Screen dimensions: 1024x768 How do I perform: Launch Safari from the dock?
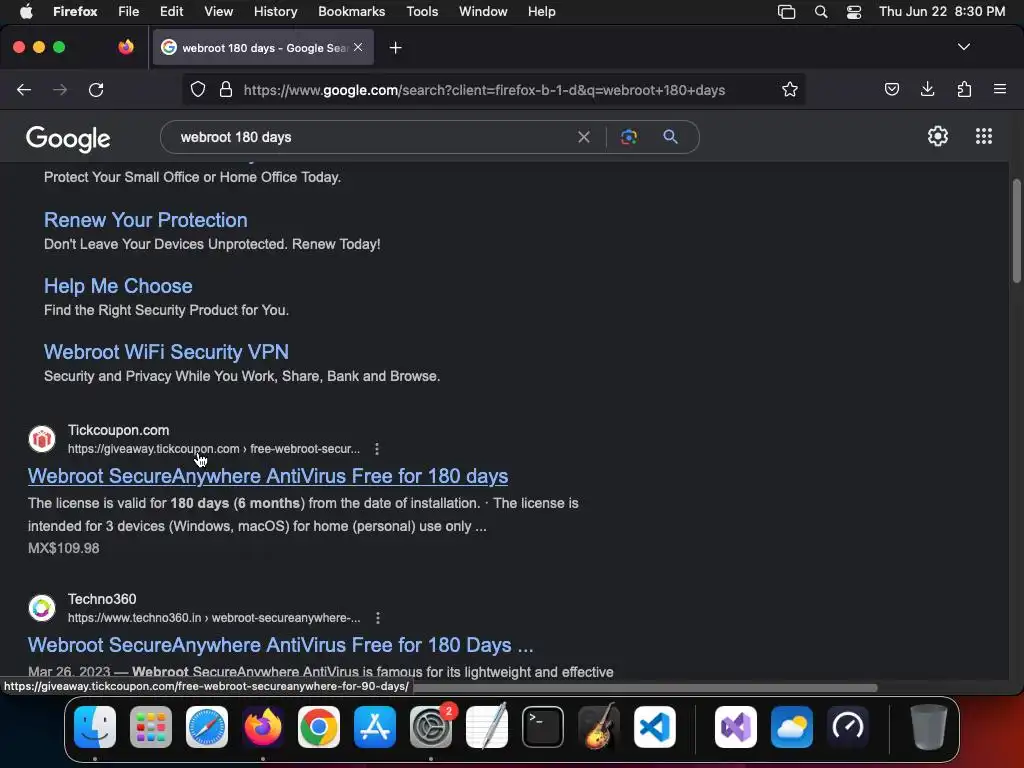tap(207, 727)
